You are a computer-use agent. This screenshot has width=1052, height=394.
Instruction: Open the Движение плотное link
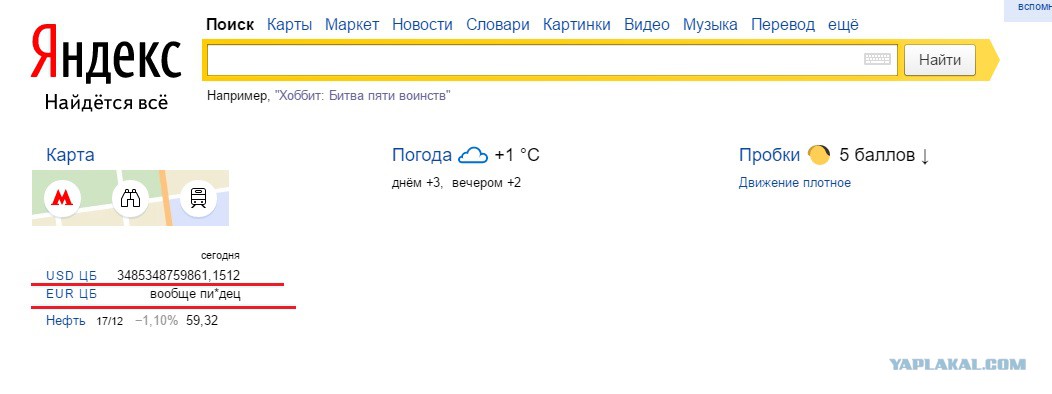click(795, 183)
